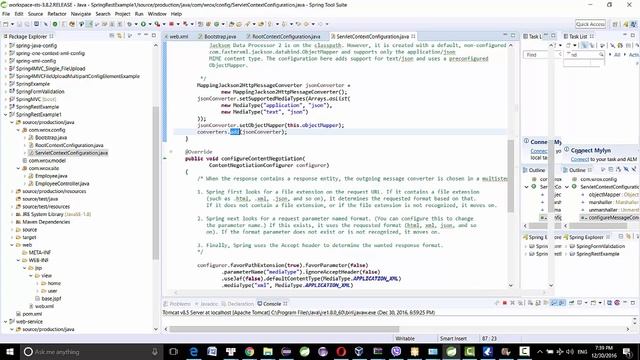Click the Smart Insert status bar entry

point(453,338)
